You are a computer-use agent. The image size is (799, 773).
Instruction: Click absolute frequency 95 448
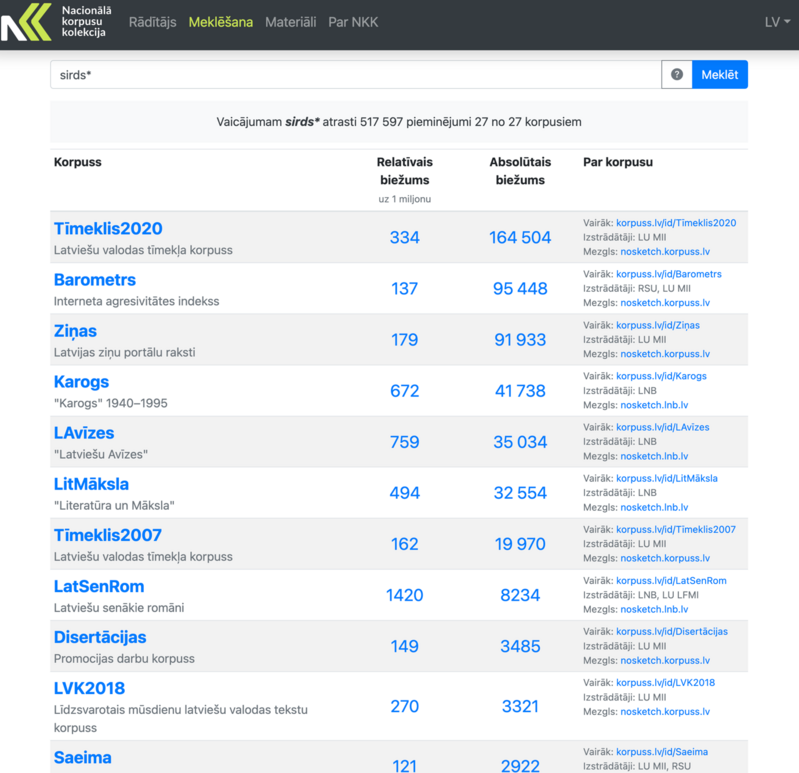click(x=520, y=288)
